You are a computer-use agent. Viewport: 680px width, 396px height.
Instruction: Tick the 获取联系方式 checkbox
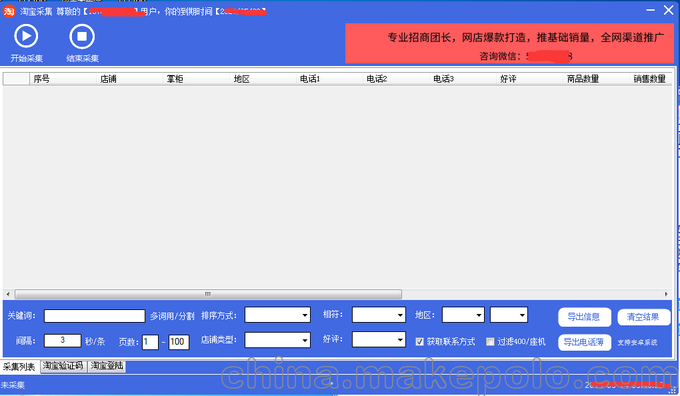[419, 342]
